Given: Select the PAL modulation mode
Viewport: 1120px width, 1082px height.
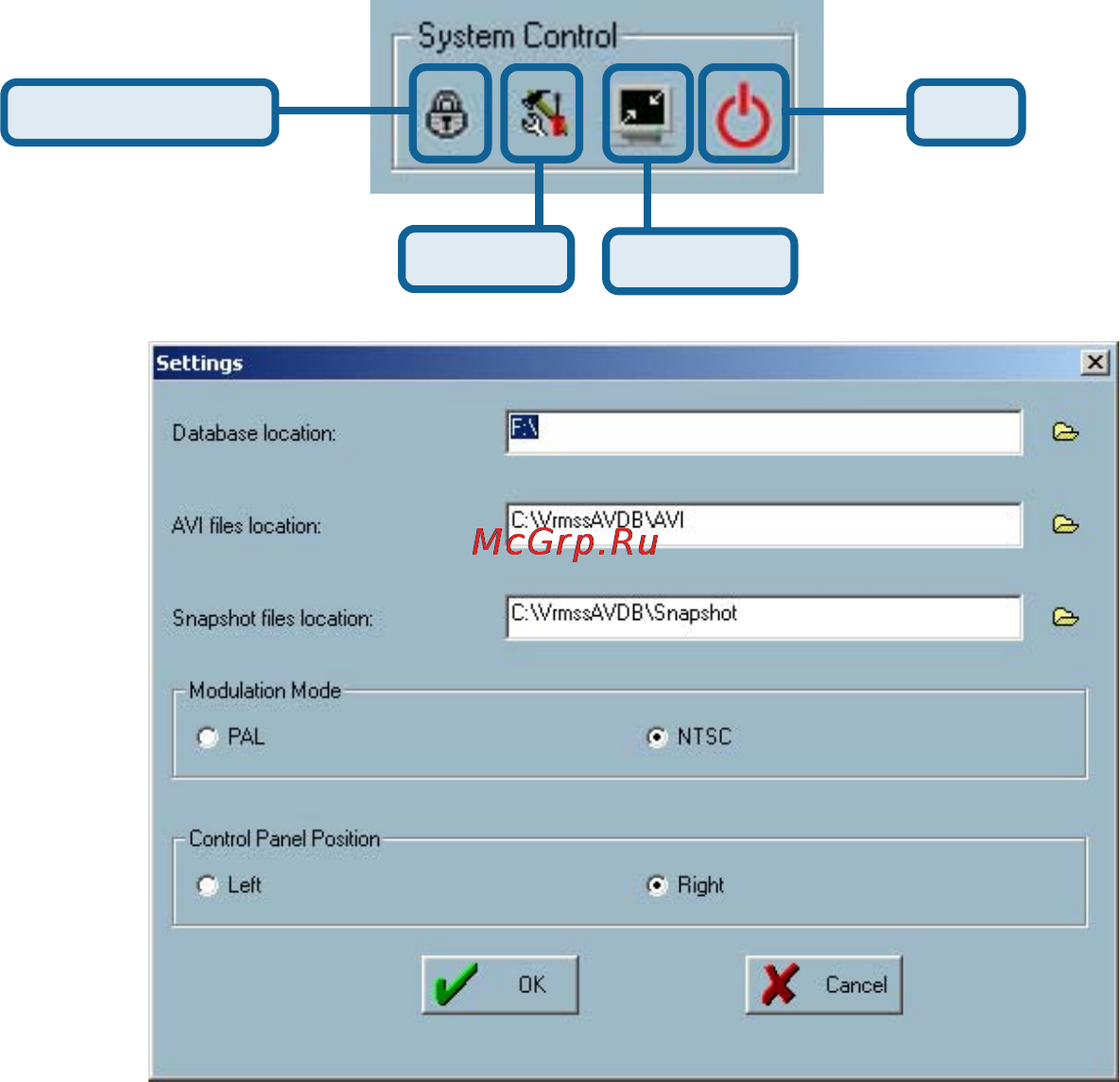Looking at the screenshot, I should coord(207,737).
